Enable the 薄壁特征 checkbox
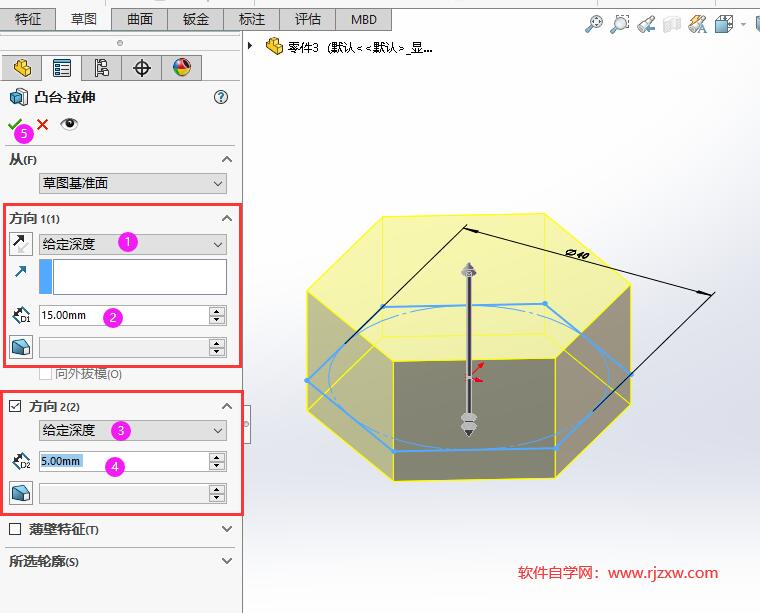This screenshot has height=613, width=760. [15, 529]
